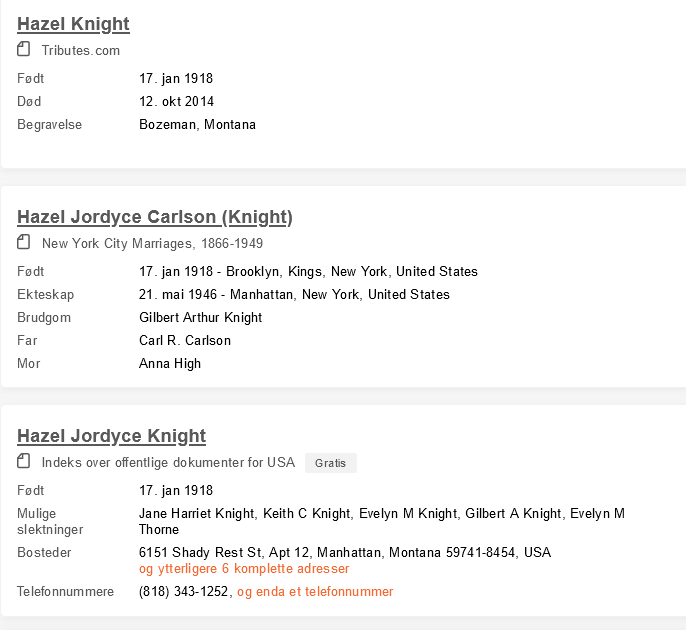Open the Hazel Jordyce Knight record

click(x=111, y=436)
